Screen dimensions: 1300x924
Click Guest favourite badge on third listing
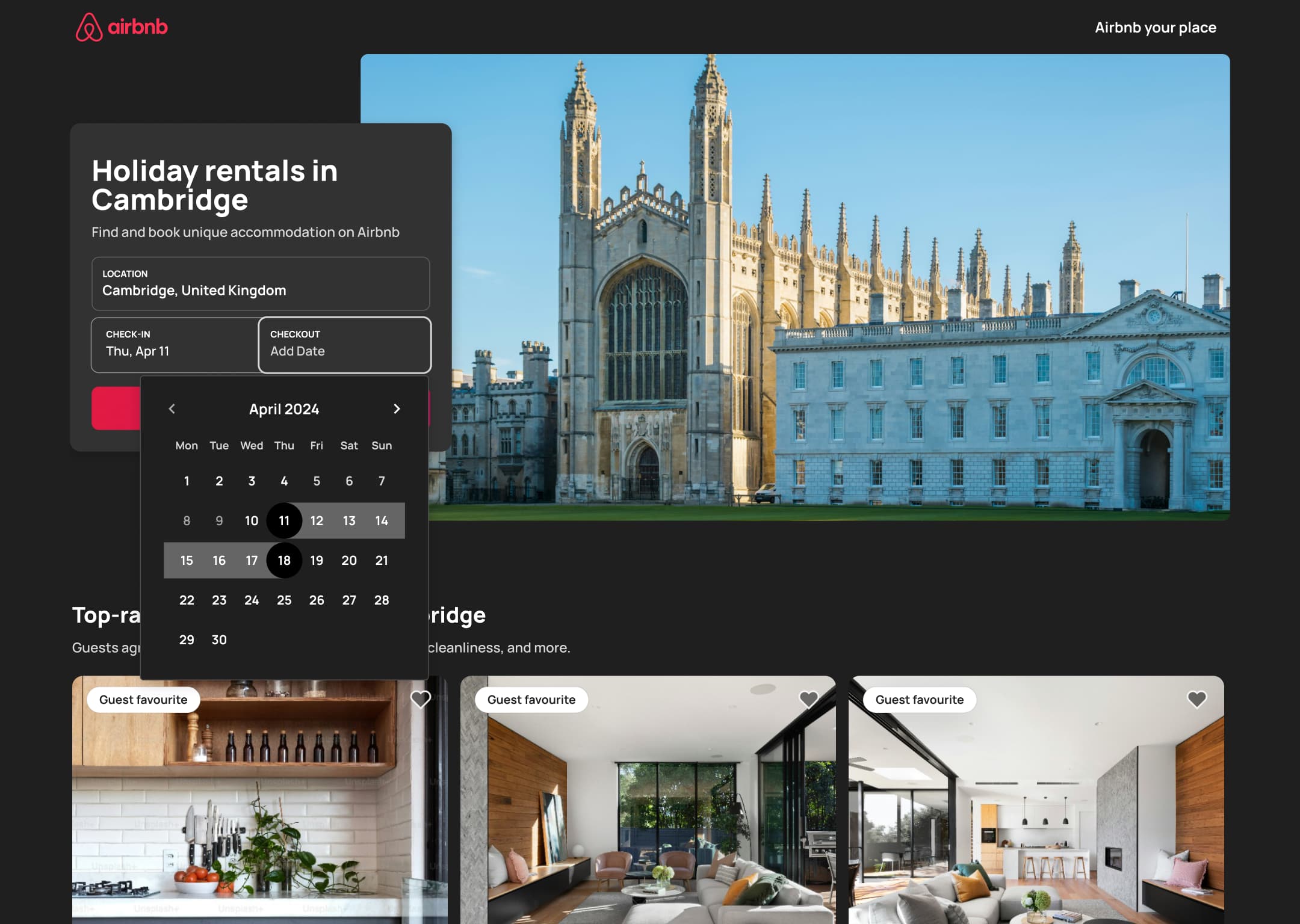click(920, 700)
